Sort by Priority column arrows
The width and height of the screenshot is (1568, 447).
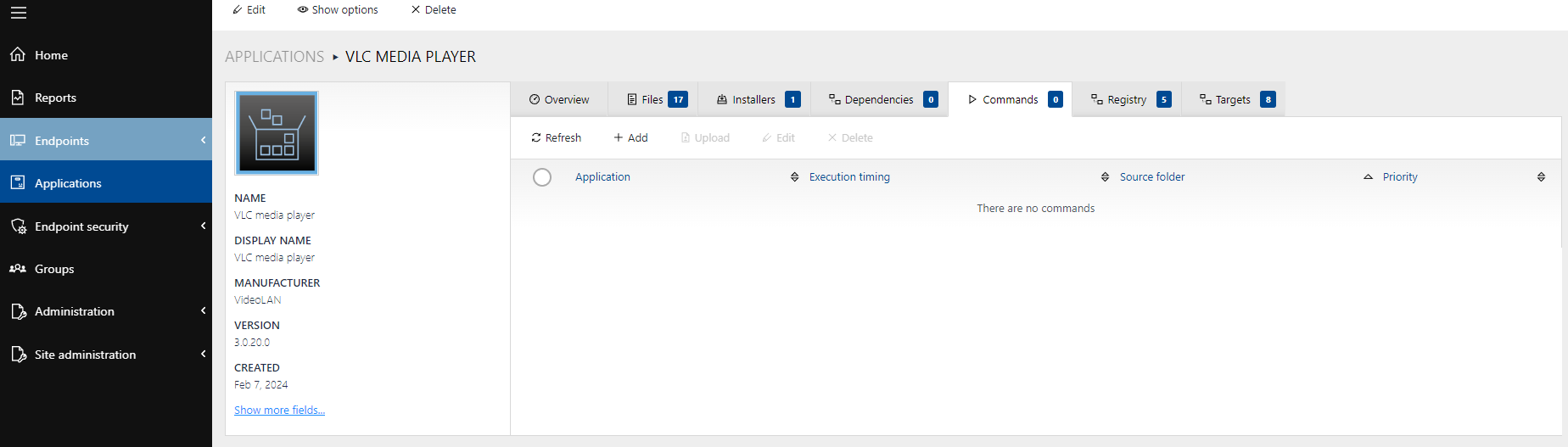coord(1541,177)
